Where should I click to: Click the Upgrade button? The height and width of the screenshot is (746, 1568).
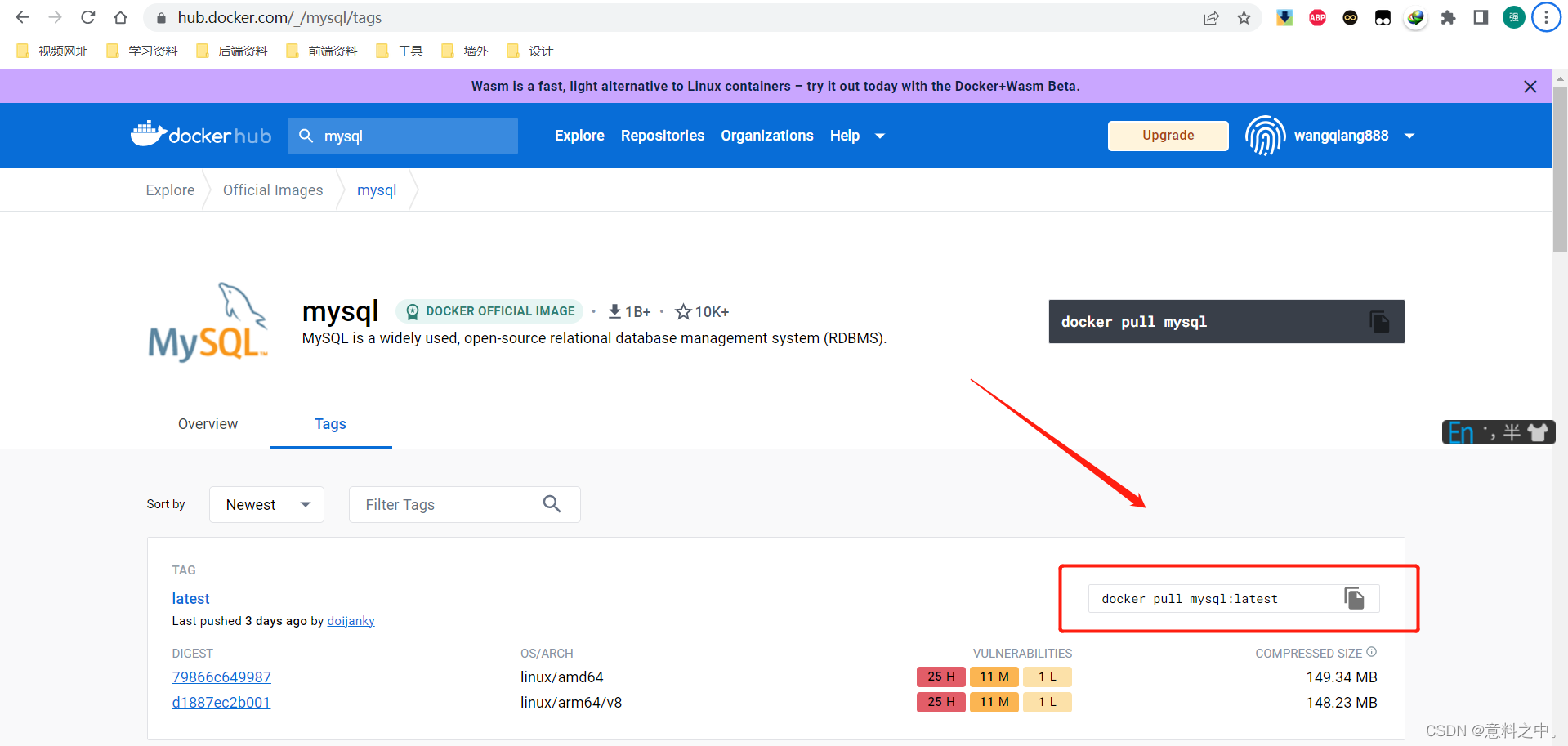coord(1168,136)
